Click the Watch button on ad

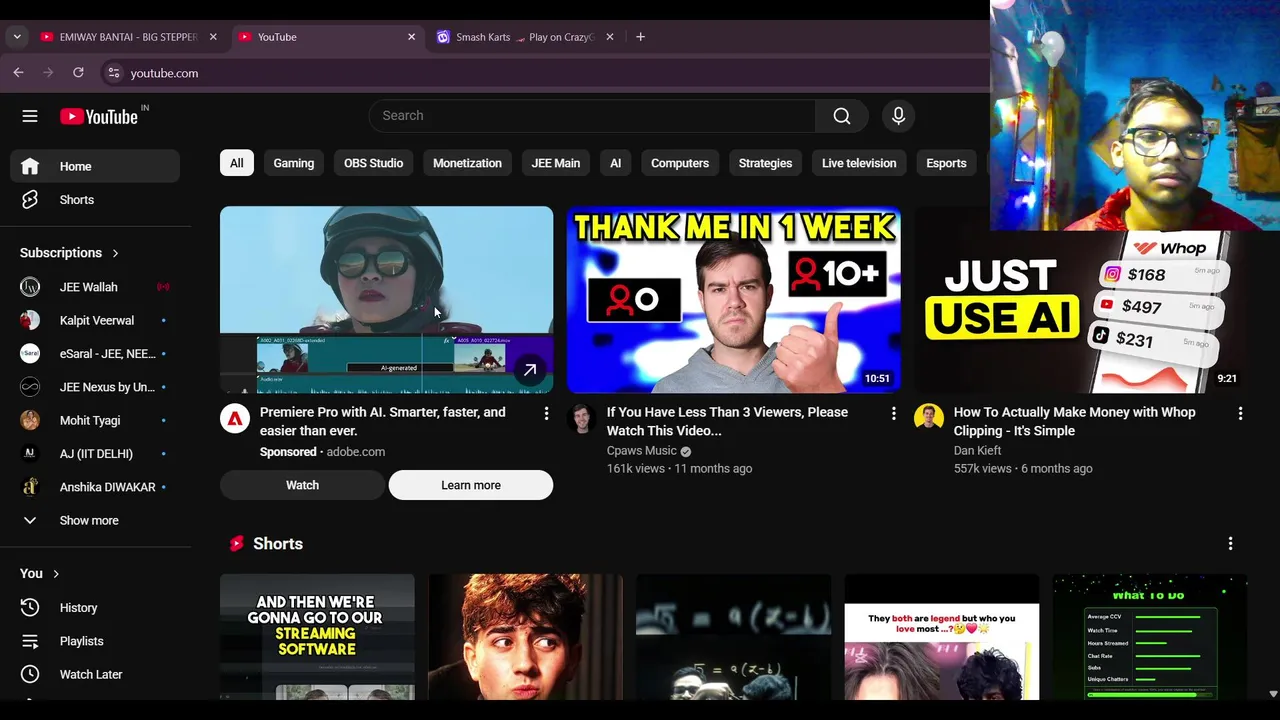[302, 485]
